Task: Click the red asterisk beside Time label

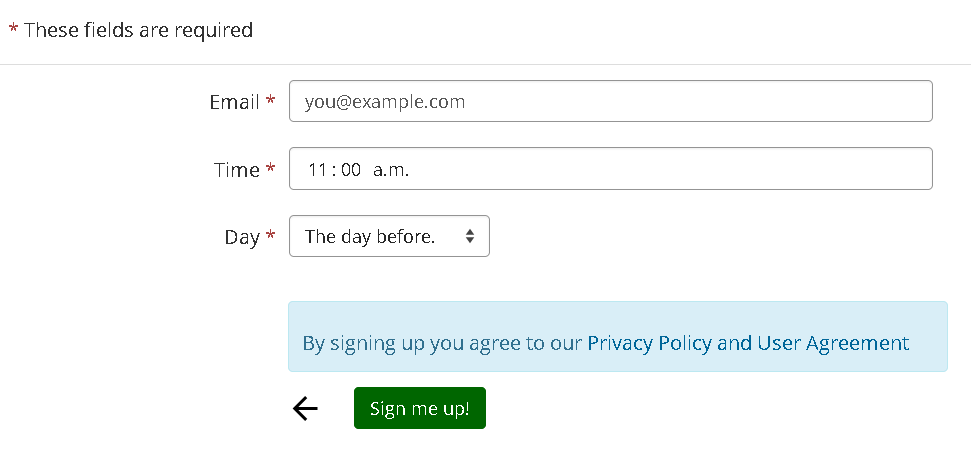Action: coord(270,169)
